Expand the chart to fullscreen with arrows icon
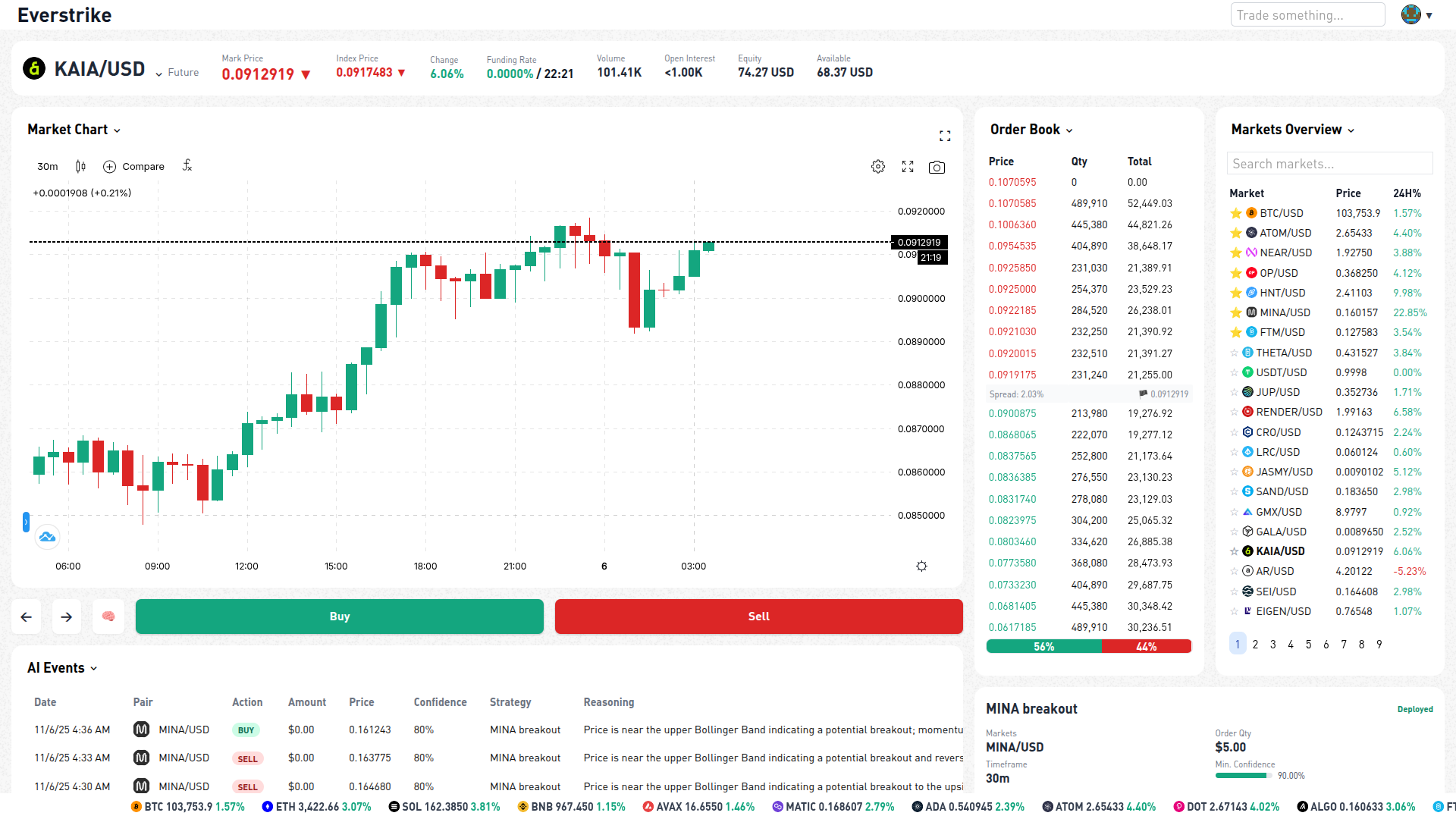 907,166
